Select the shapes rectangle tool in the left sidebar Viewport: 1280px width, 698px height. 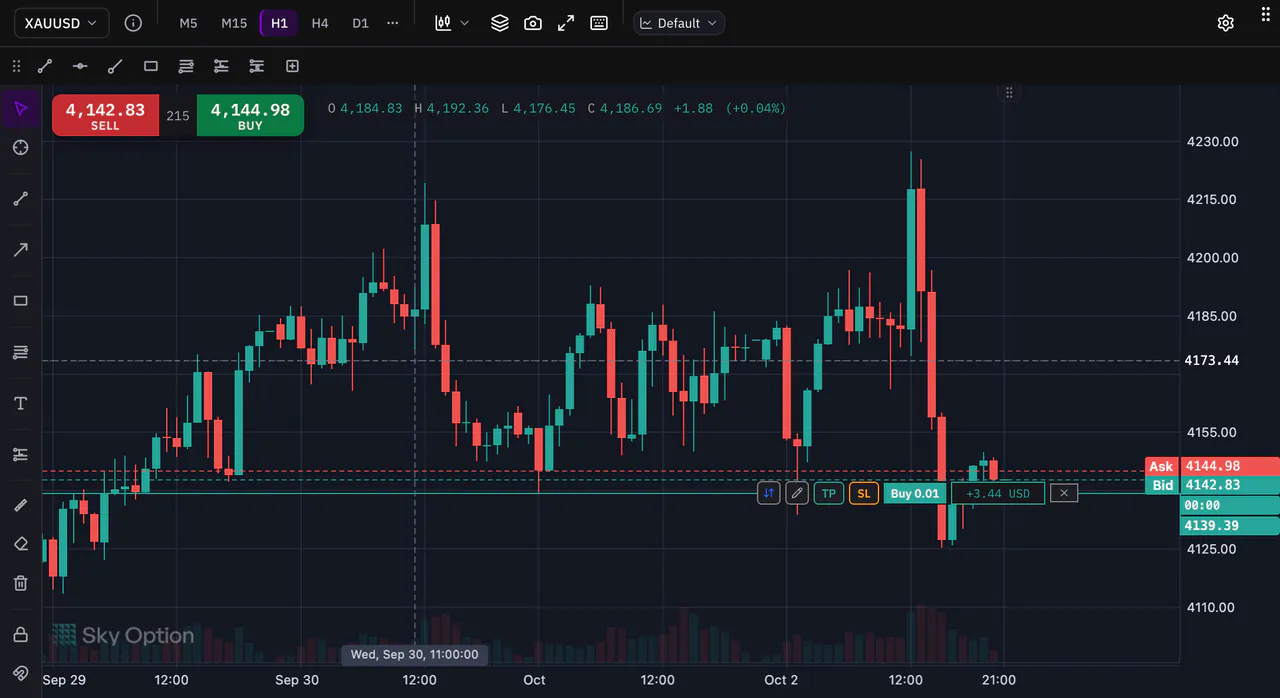point(21,301)
